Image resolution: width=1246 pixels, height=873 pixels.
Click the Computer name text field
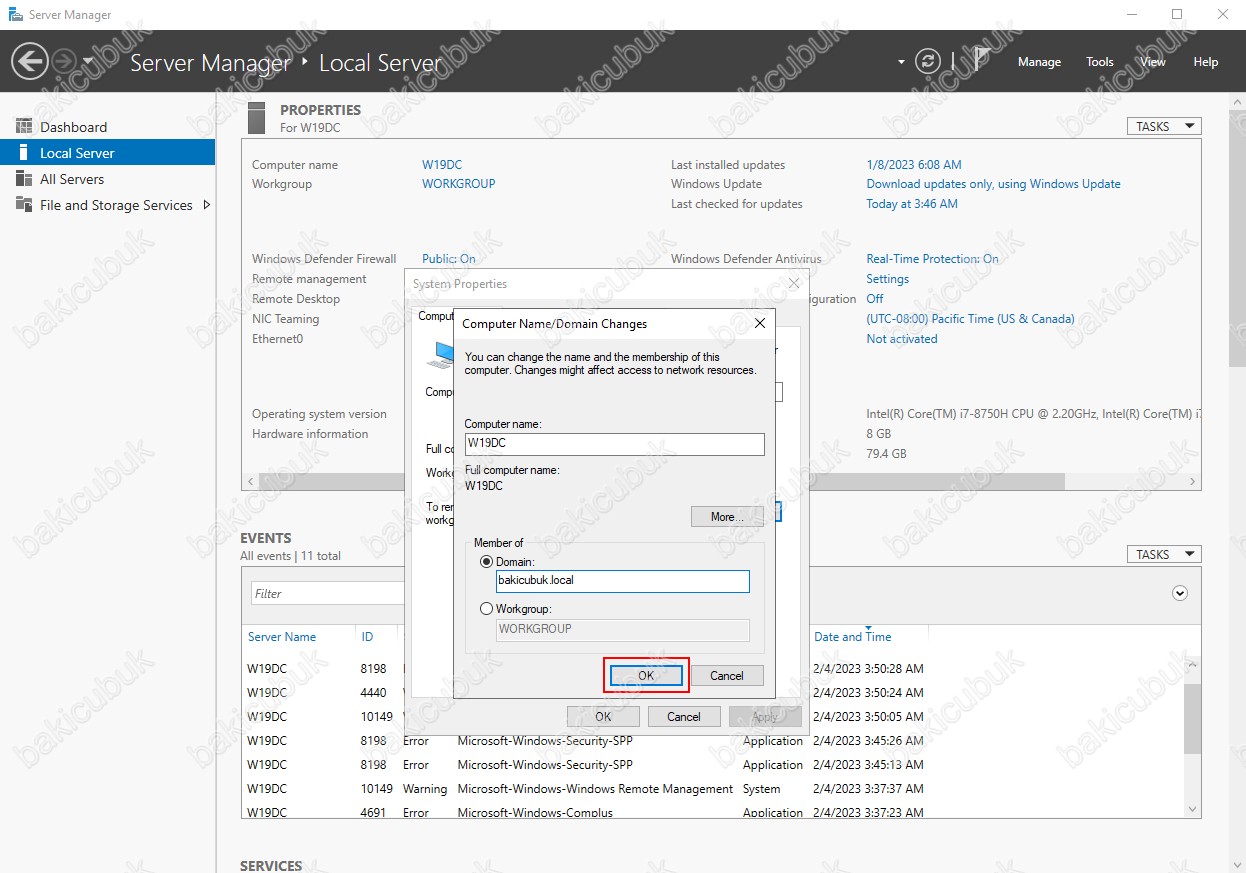pyautogui.click(x=614, y=444)
